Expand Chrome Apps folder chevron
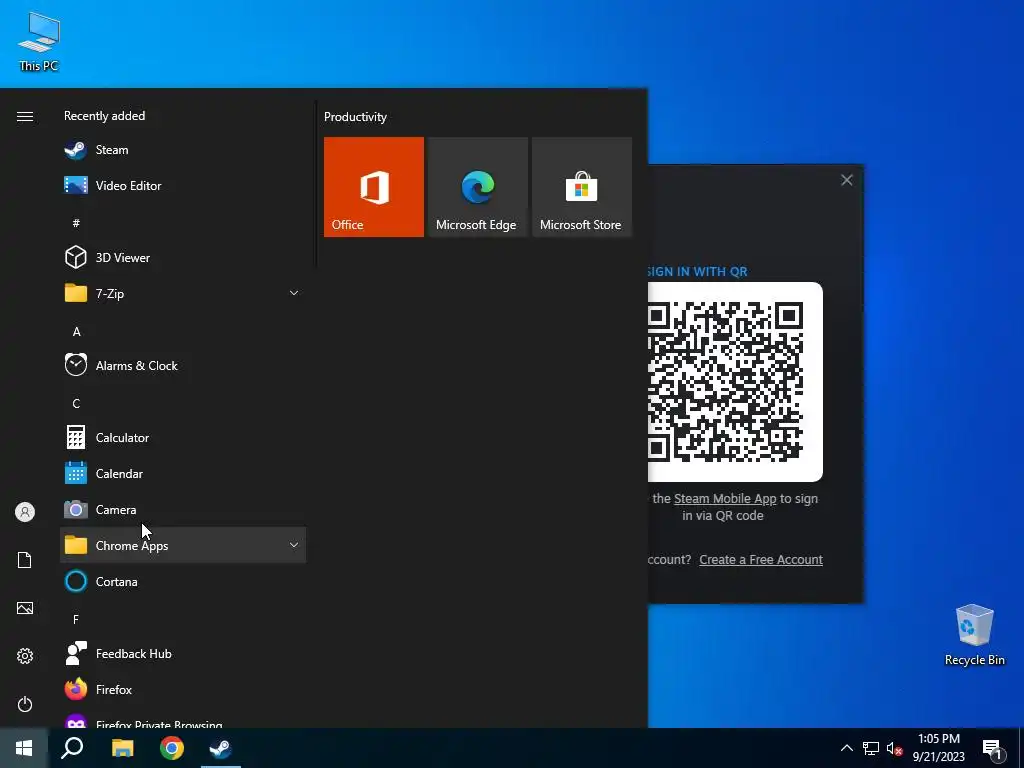The width and height of the screenshot is (1024, 768). [294, 545]
